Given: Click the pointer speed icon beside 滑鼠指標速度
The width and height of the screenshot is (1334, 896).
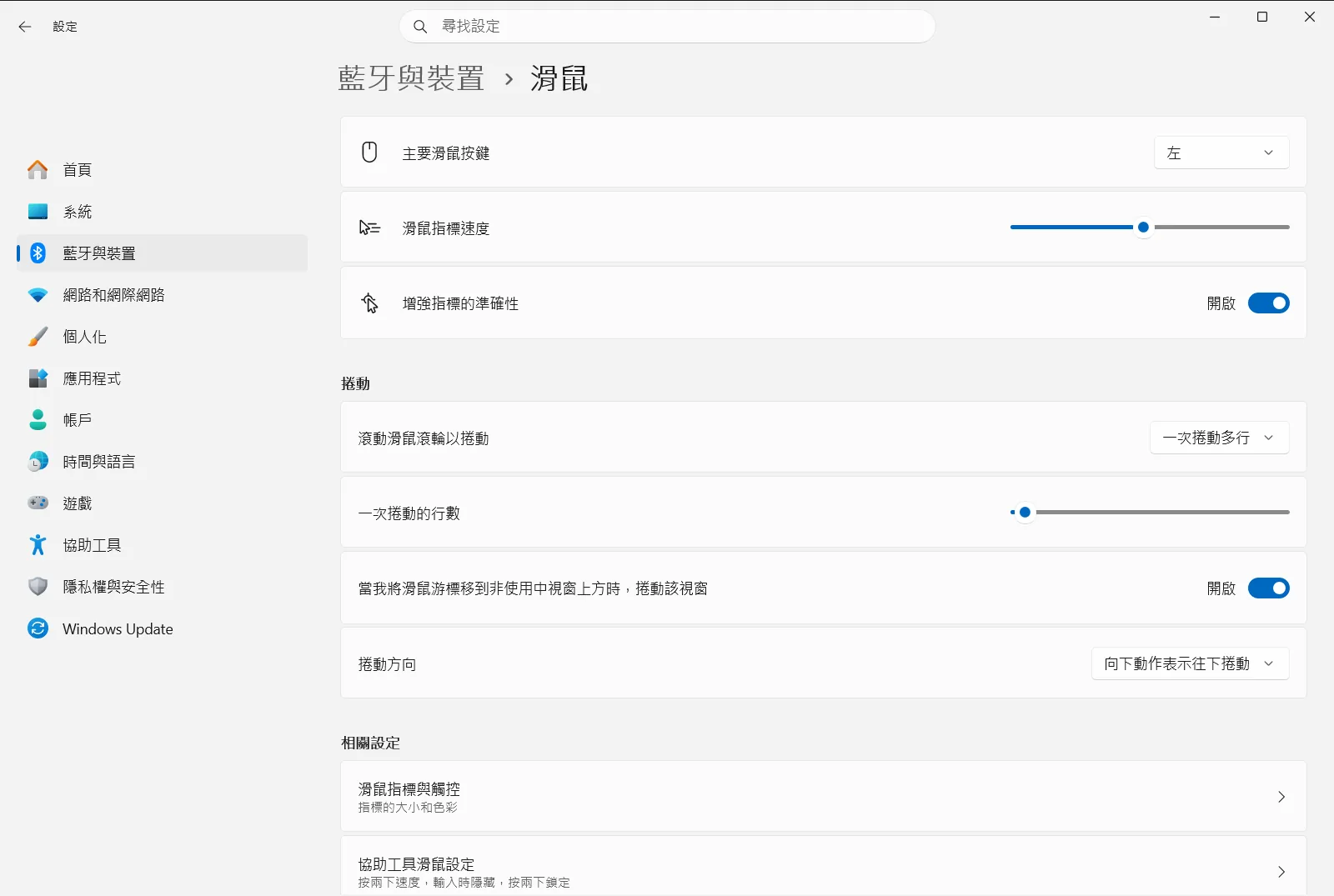Looking at the screenshot, I should coord(369,228).
